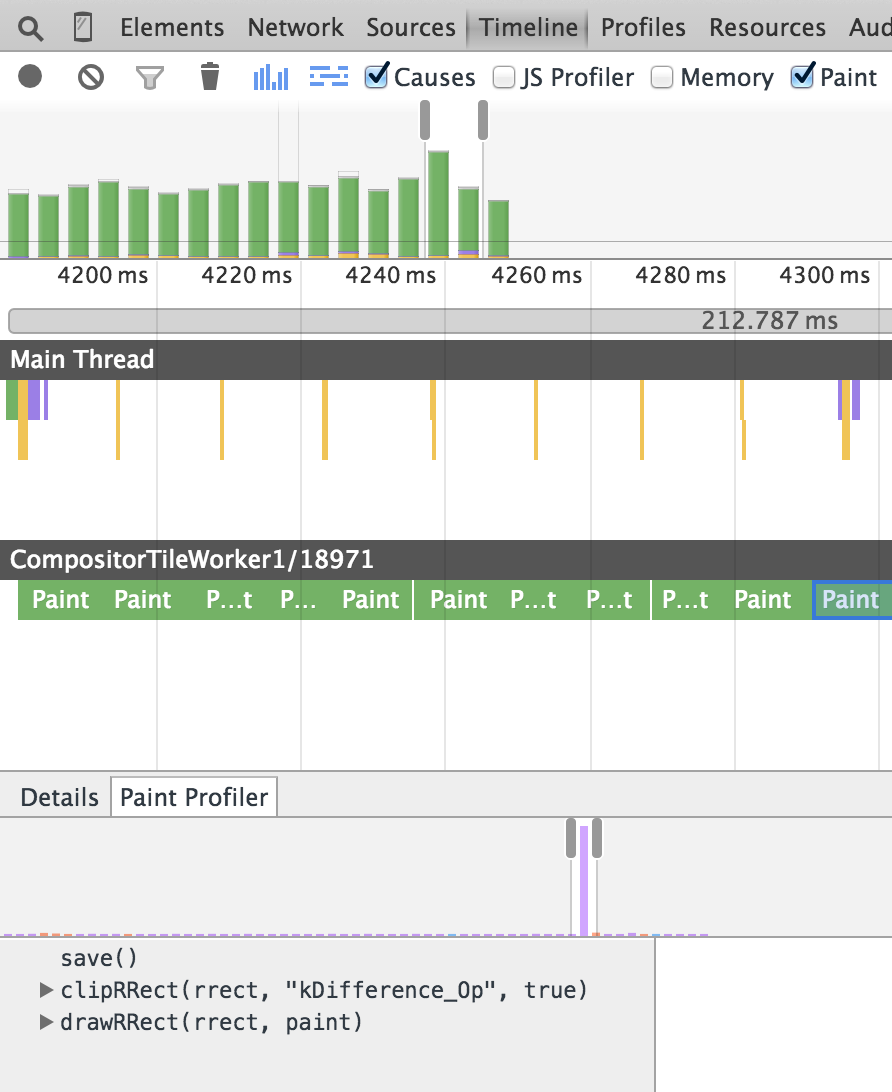Grab the left overview window handle

point(425,120)
